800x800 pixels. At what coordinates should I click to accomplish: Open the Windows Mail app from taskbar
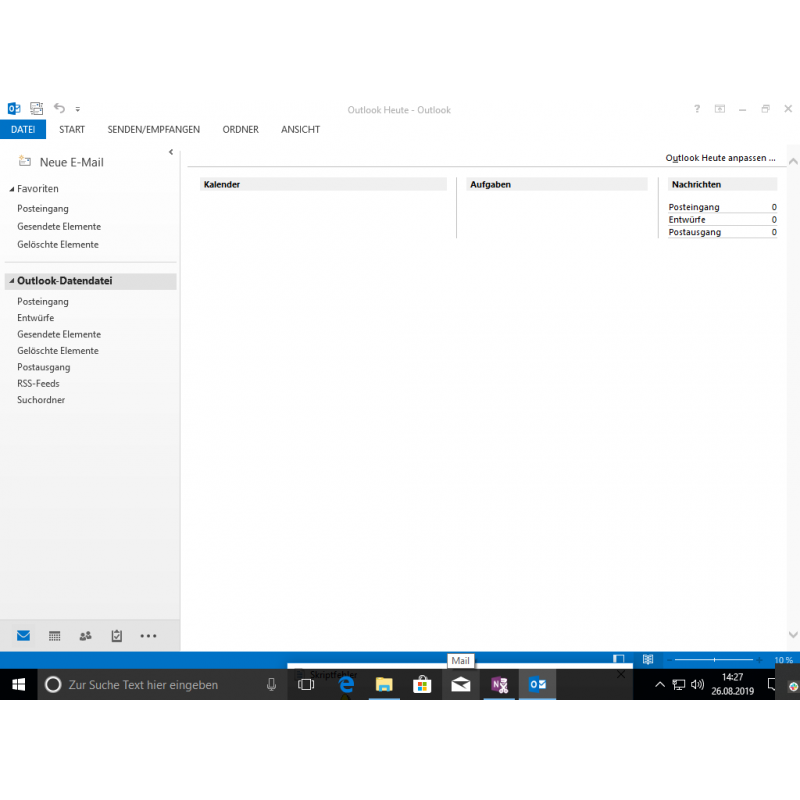460,685
